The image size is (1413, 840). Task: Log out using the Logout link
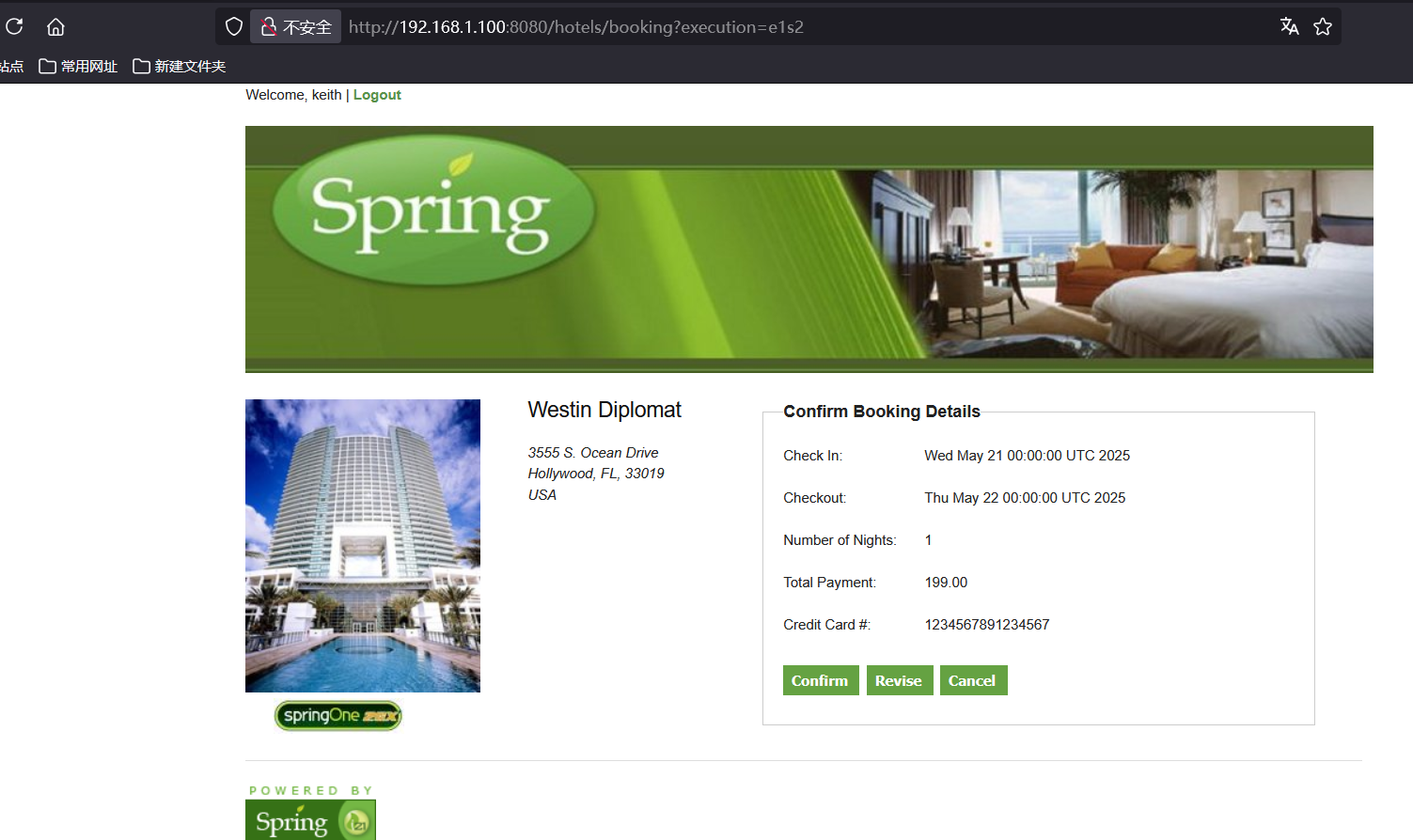(x=377, y=95)
